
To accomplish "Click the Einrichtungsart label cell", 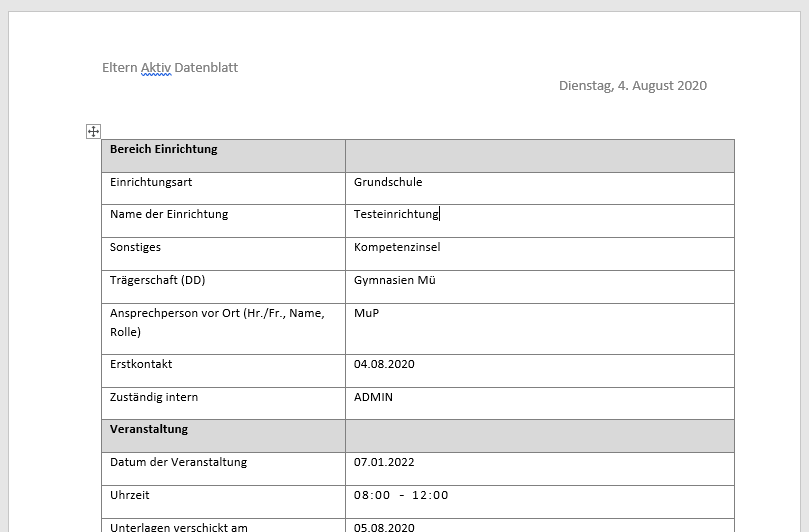I will (x=223, y=188).
